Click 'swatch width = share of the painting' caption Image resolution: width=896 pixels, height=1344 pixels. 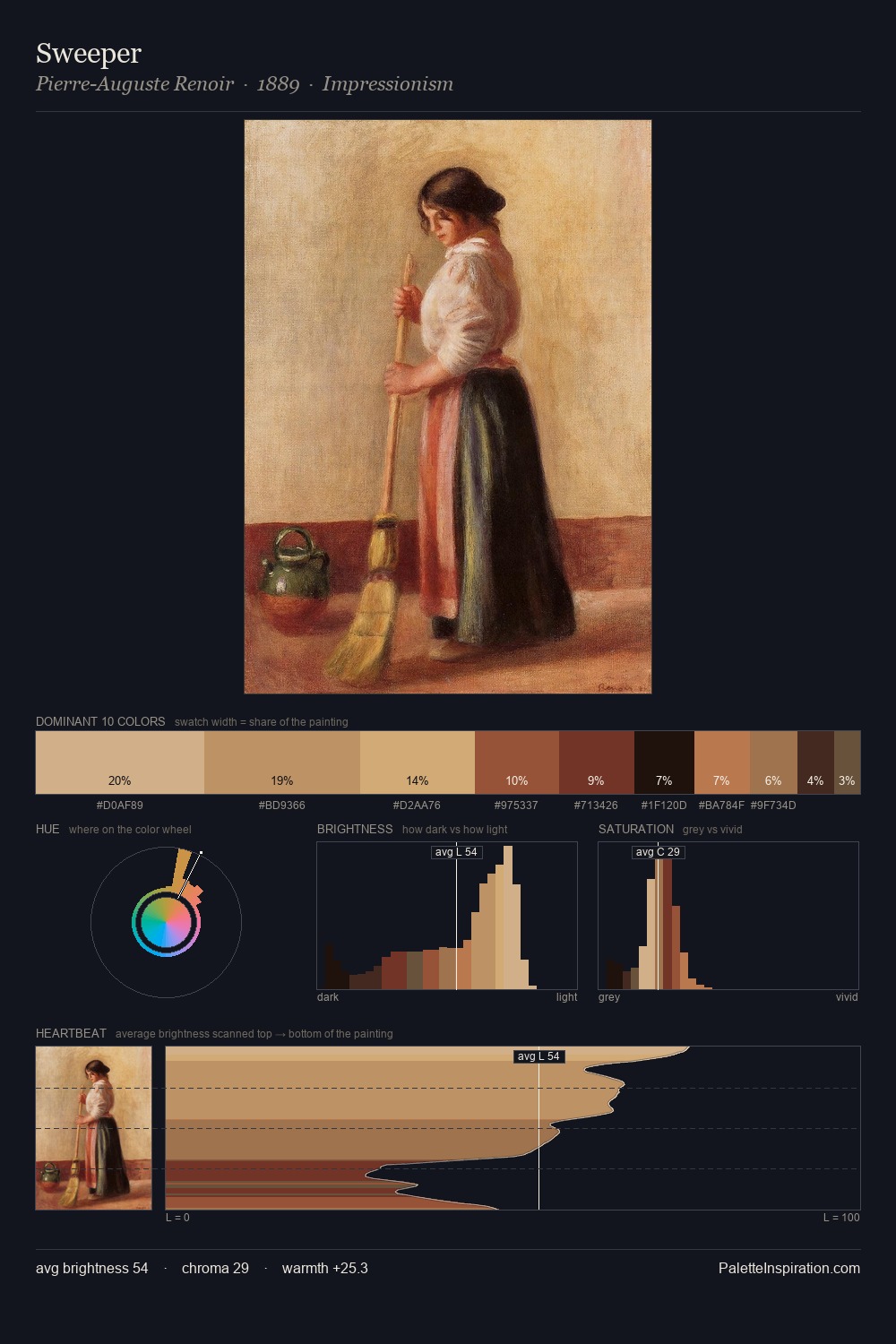click(x=262, y=722)
